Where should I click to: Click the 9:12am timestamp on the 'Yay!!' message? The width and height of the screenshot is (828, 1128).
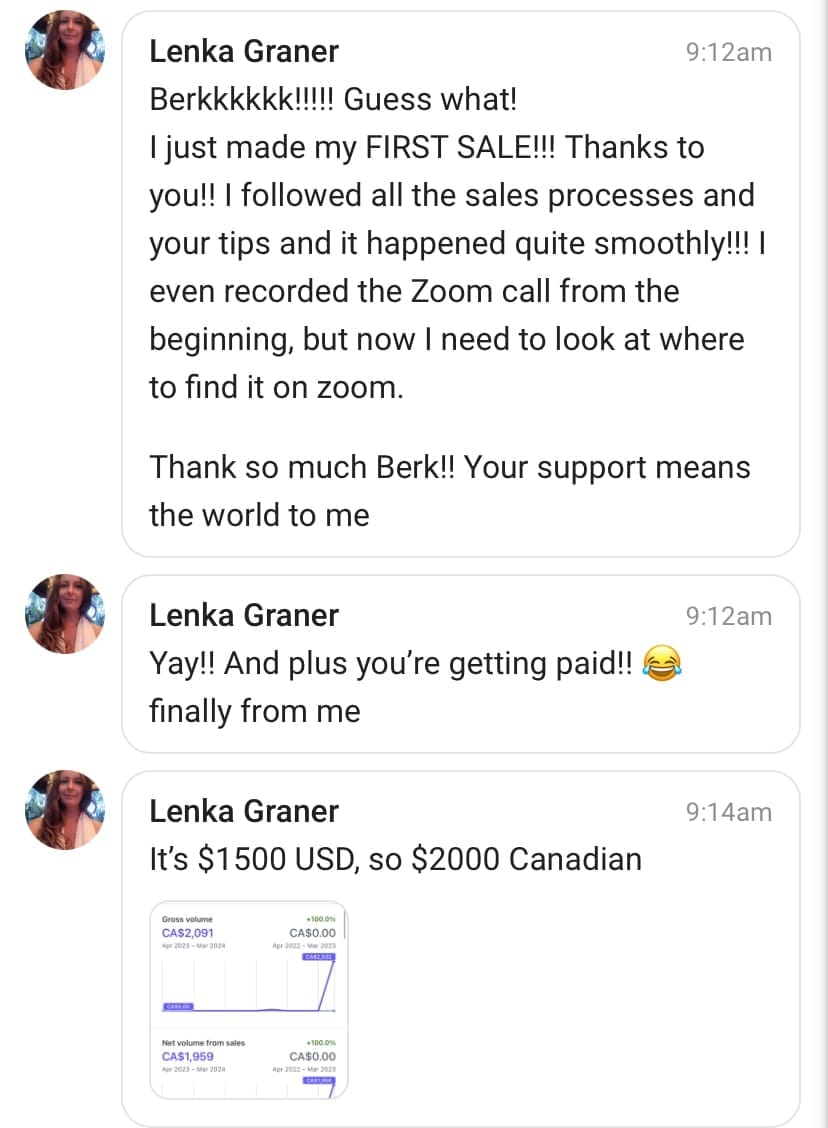click(x=728, y=616)
